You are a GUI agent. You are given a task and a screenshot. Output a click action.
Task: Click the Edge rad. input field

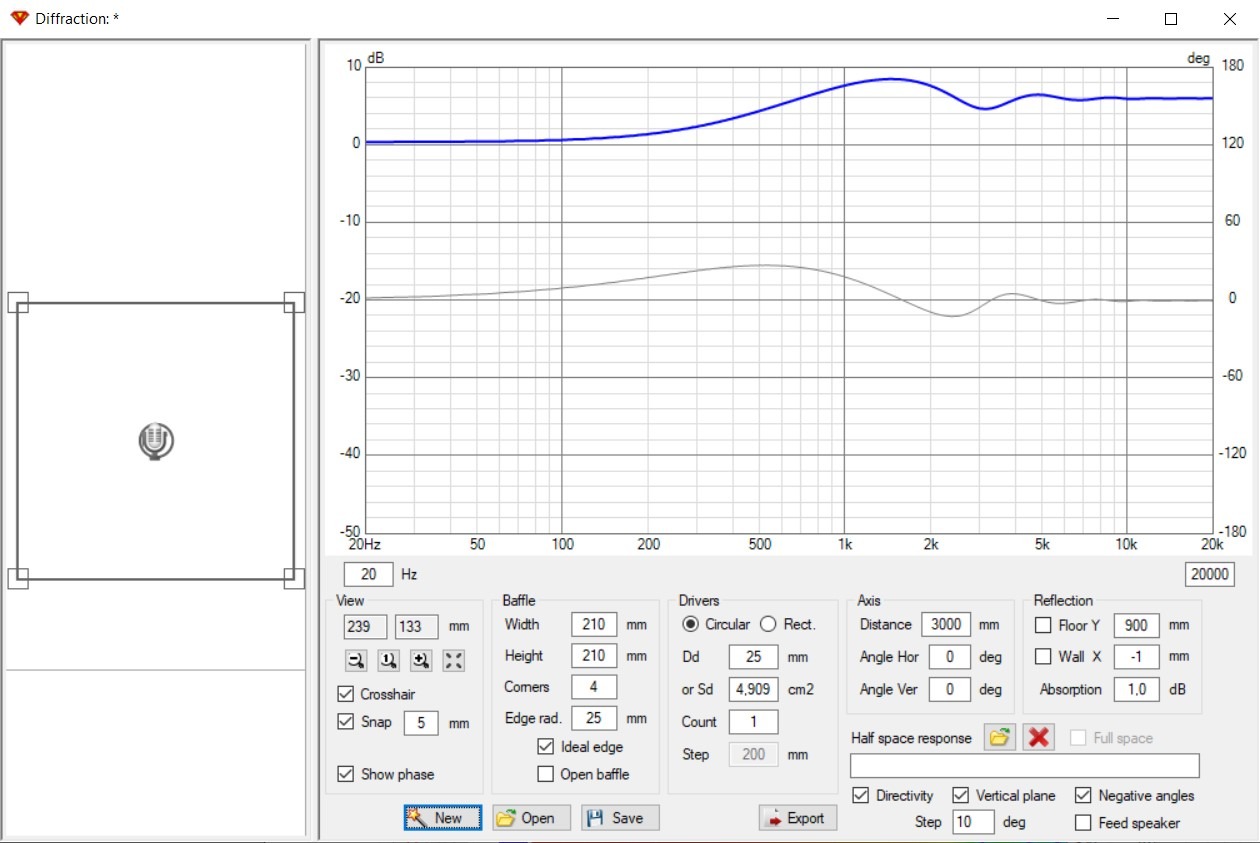pyautogui.click(x=594, y=718)
